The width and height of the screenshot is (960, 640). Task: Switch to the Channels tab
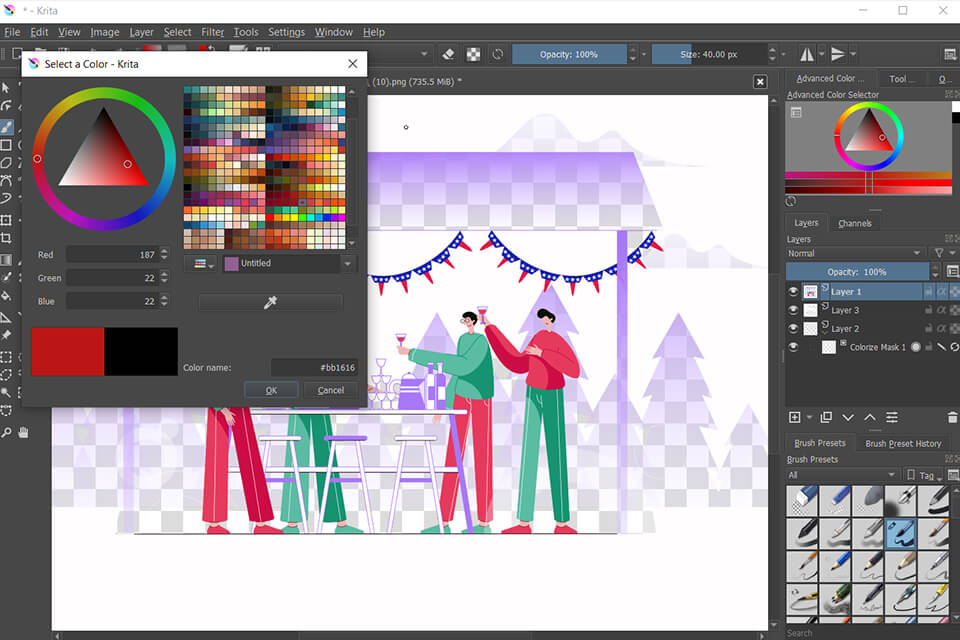[854, 223]
